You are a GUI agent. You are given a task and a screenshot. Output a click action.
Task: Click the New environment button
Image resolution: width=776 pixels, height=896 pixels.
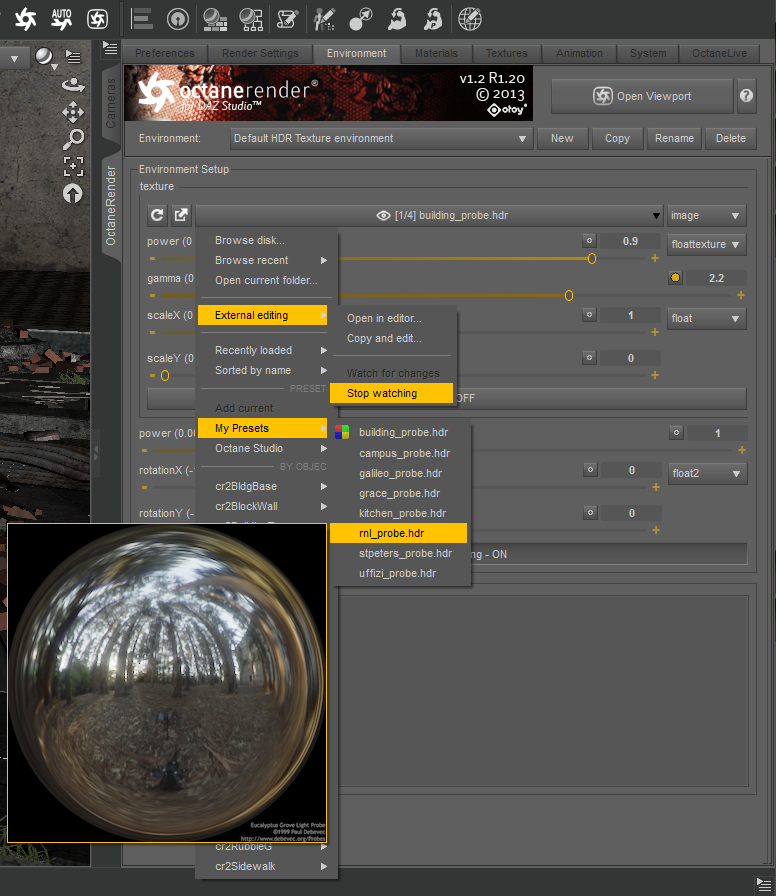[562, 138]
